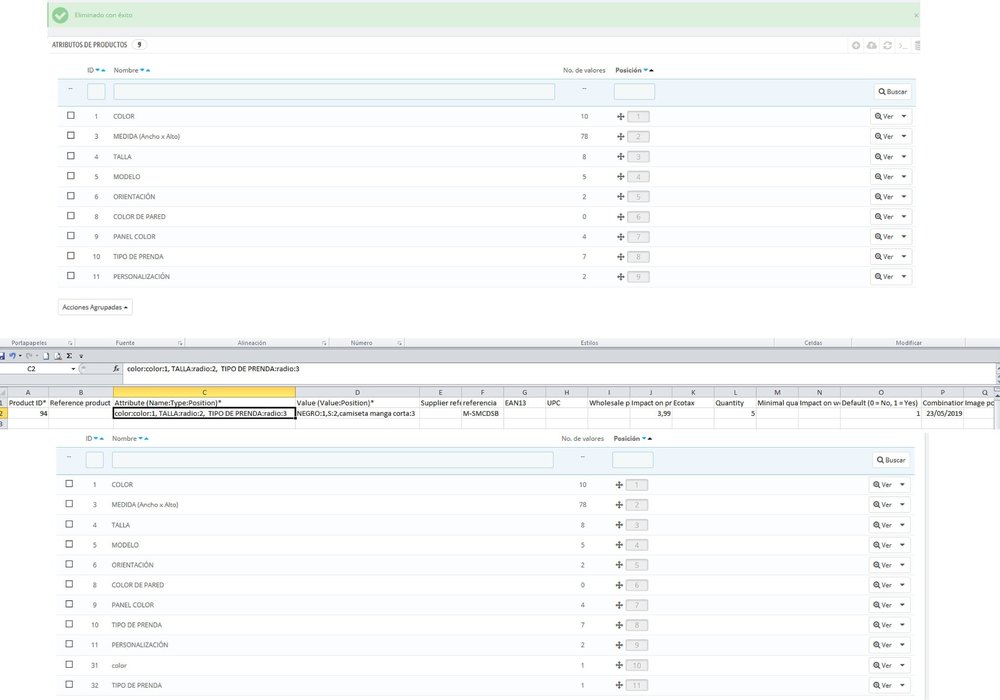Click Ver button for top MODELO row

point(884,176)
